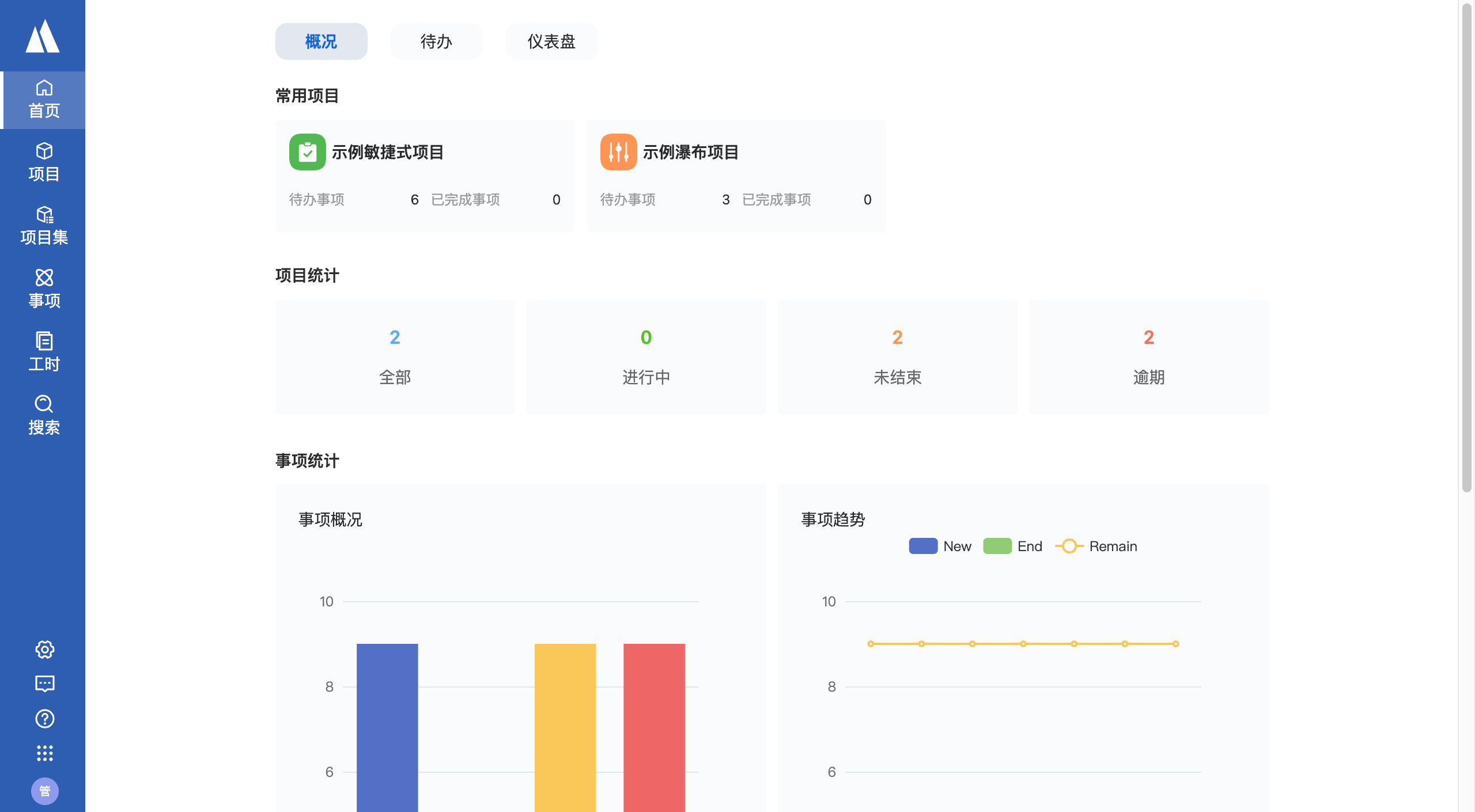The height and width of the screenshot is (812, 1475).
Task: Open 搜索 search from sidebar
Action: click(x=44, y=416)
